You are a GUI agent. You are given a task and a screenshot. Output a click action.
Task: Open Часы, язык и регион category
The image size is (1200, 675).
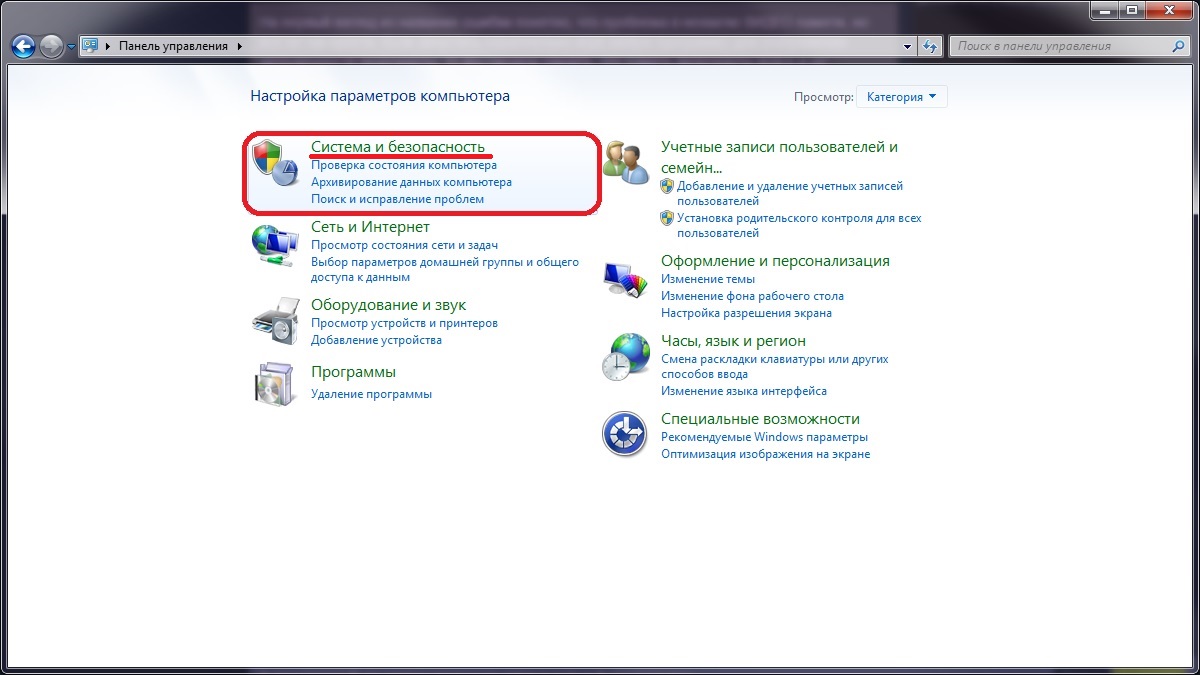click(x=733, y=341)
